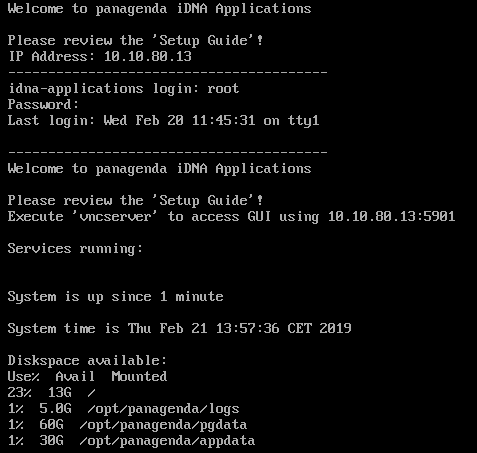Click the first Welcome to panagenda iDNA heading
The height and width of the screenshot is (453, 477).
[x=159, y=9]
